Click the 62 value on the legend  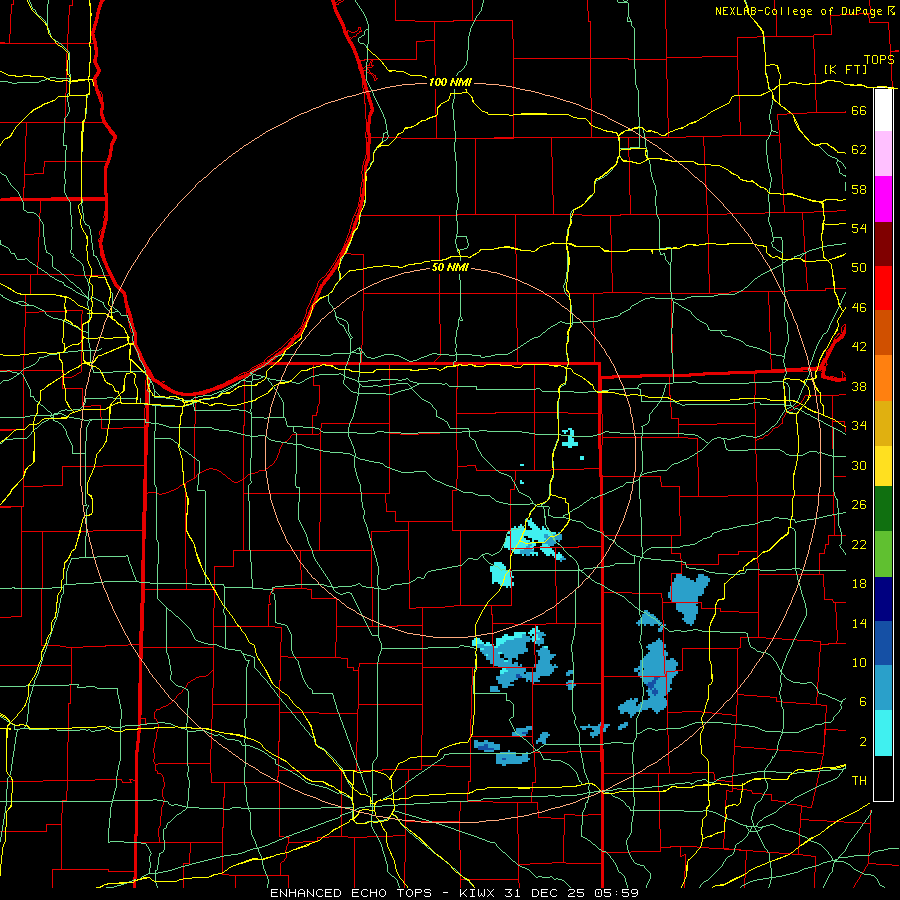click(859, 150)
